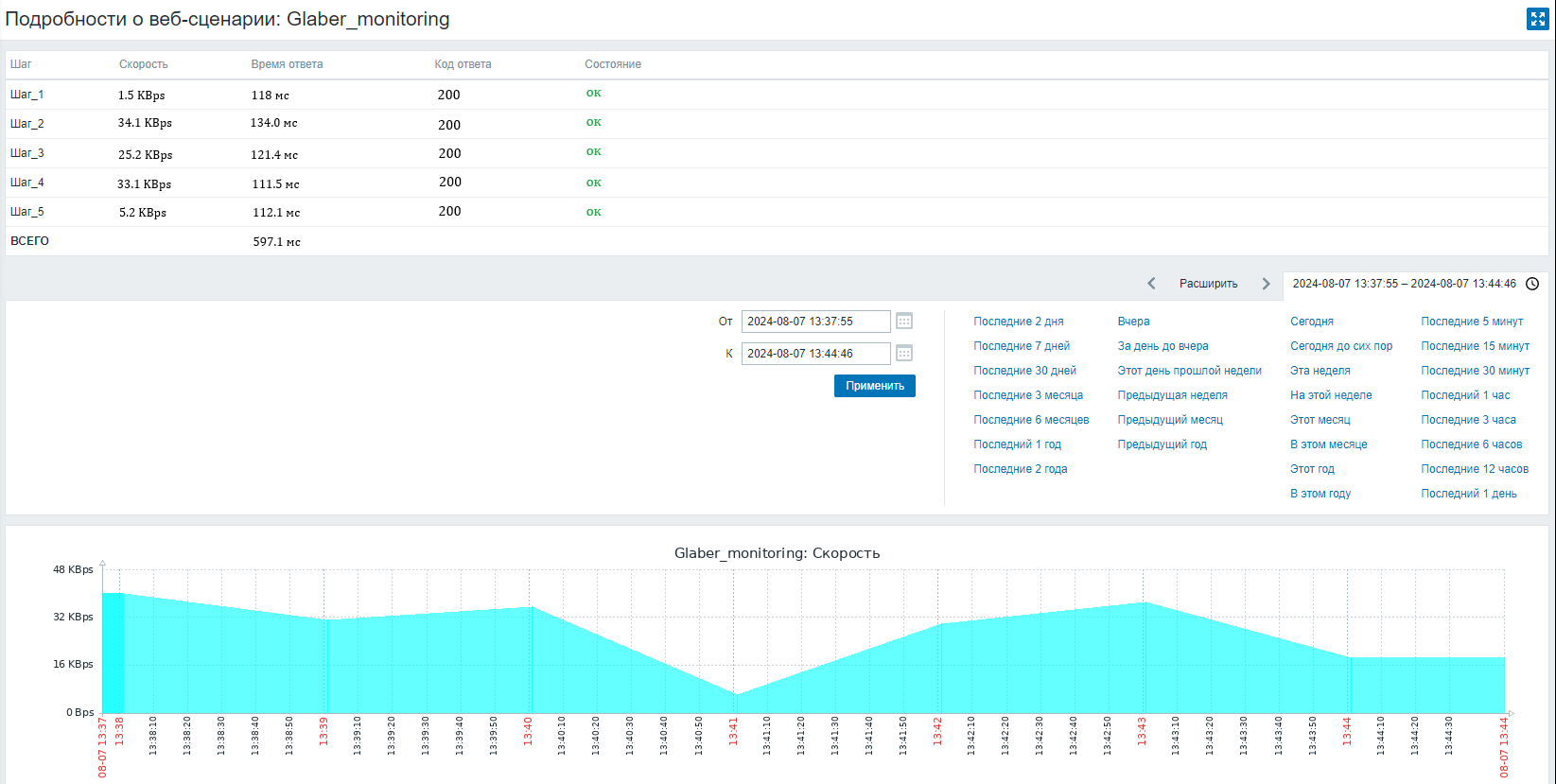The width and height of the screenshot is (1556, 784).
Task: Set range to Последний 1 час
Action: pos(1465,395)
